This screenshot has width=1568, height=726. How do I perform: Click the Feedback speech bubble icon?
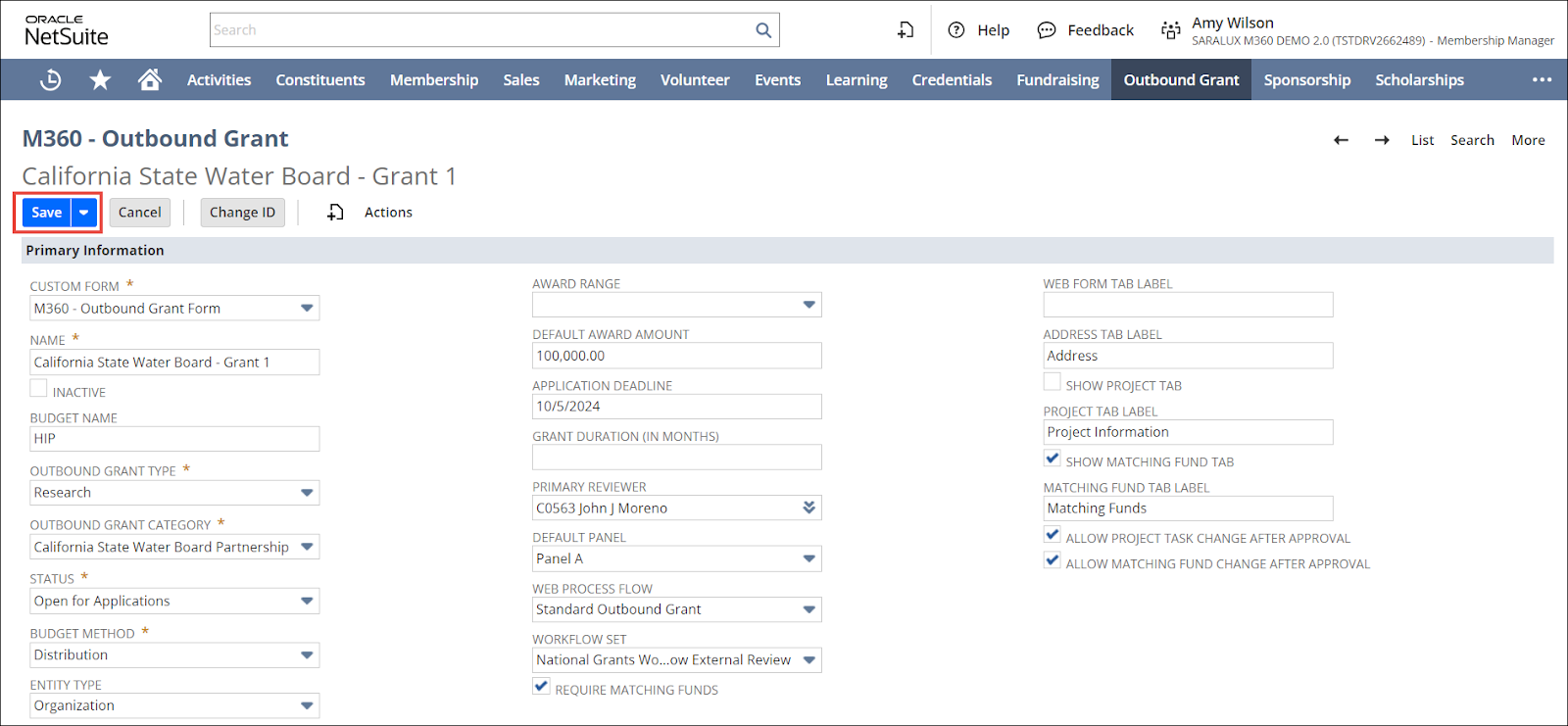1047,30
